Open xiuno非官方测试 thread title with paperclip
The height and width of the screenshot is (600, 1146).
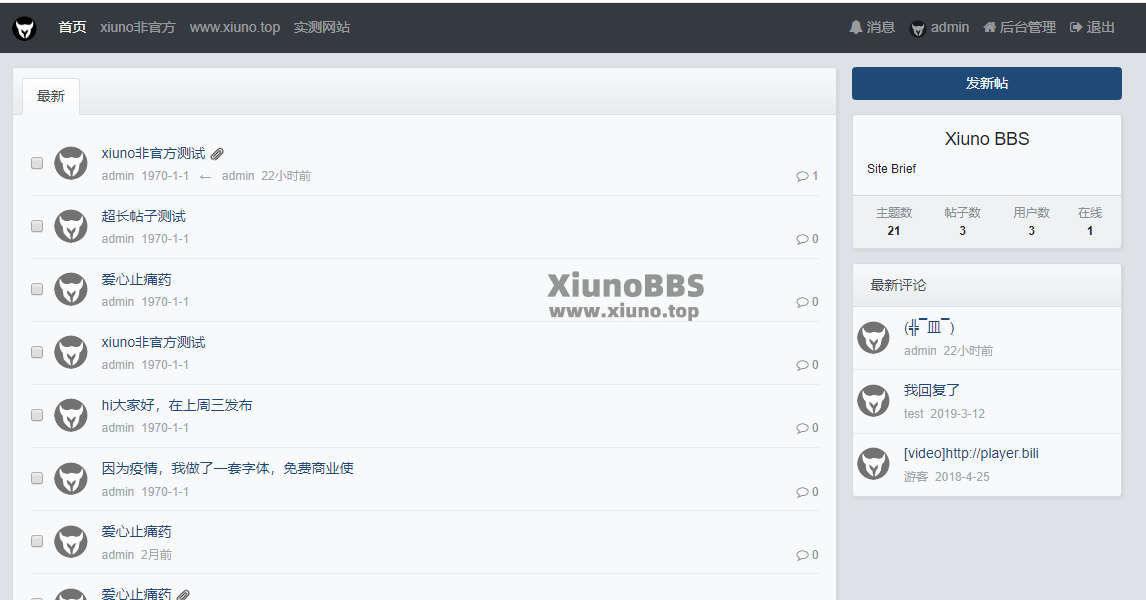click(153, 153)
